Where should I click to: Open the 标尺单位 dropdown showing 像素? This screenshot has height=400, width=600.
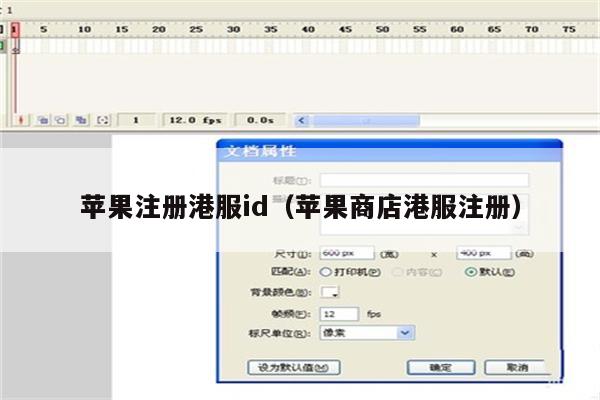pyautogui.click(x=367, y=333)
